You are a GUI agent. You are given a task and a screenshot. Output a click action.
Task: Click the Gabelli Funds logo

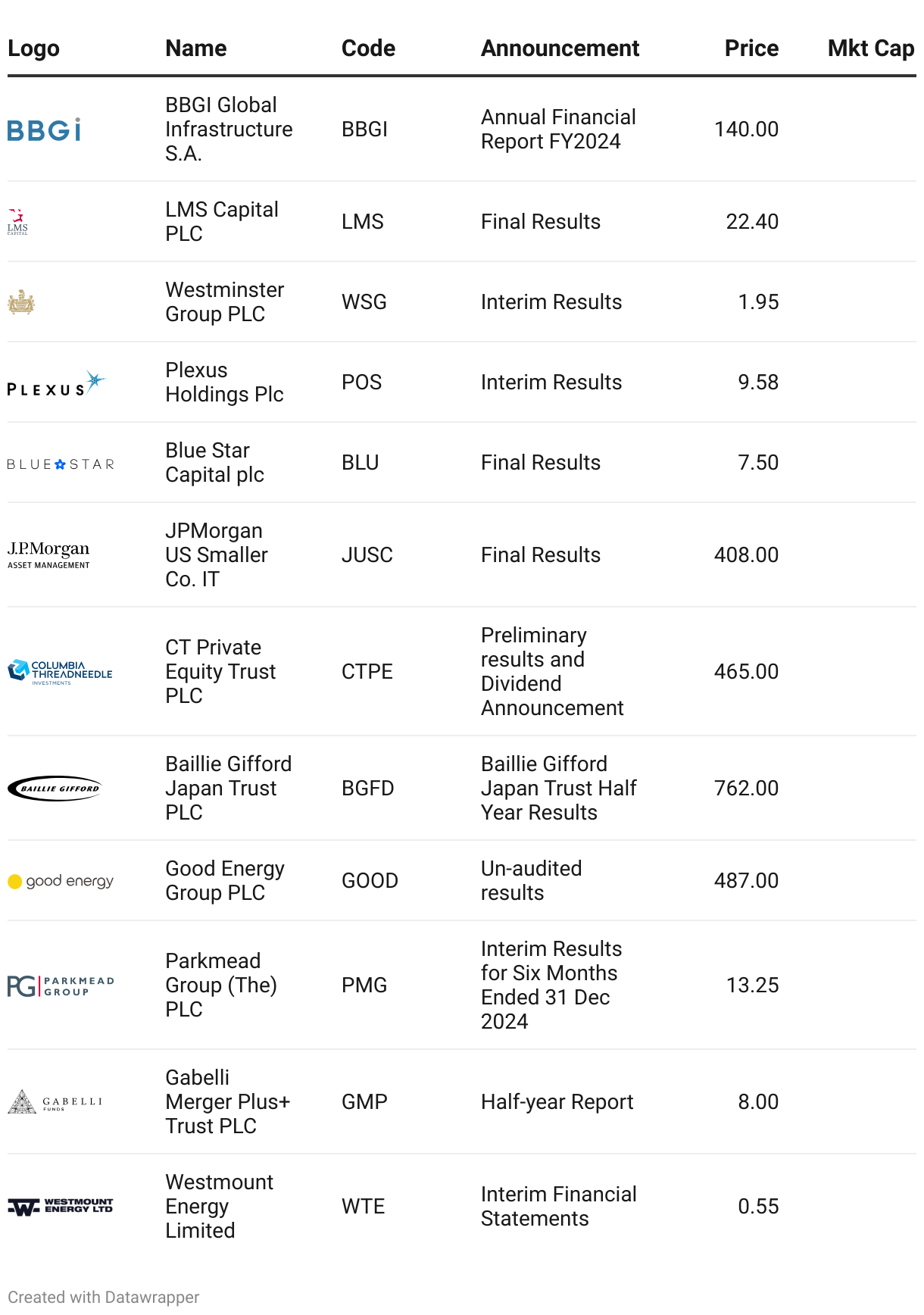pos(55,1102)
